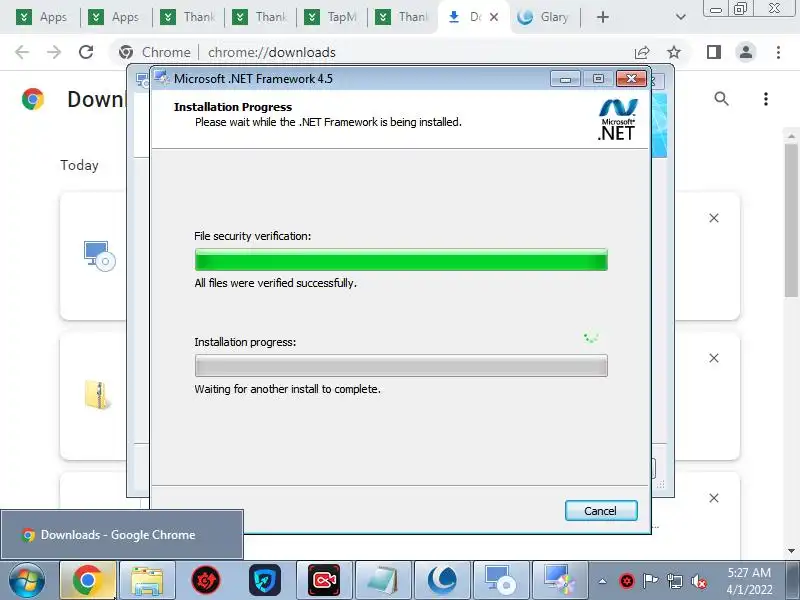
Task: Open the Glary Utilities taskbar icon
Action: point(442,580)
